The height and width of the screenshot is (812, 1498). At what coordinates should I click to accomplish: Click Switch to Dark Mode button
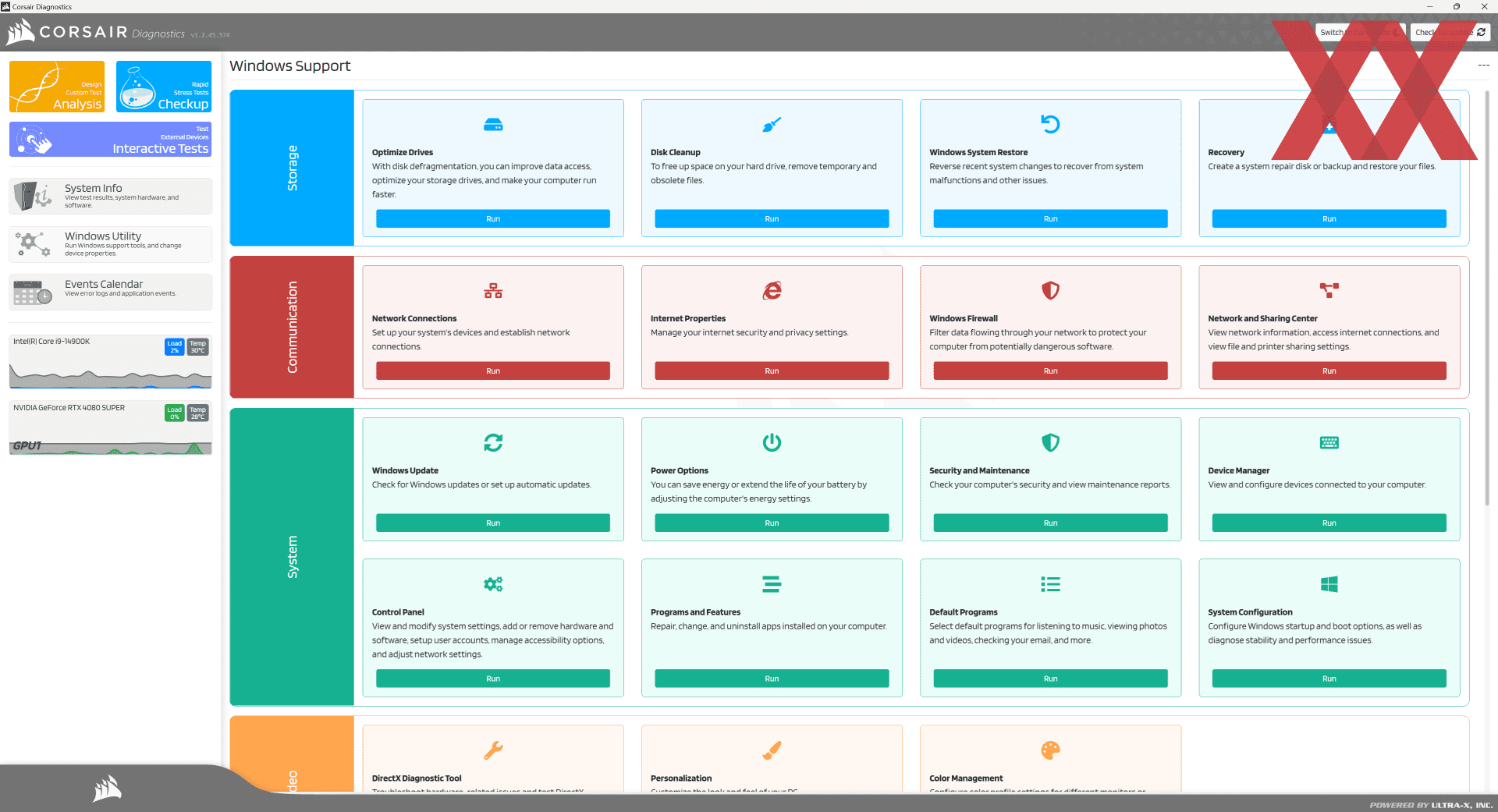pyautogui.click(x=1361, y=33)
